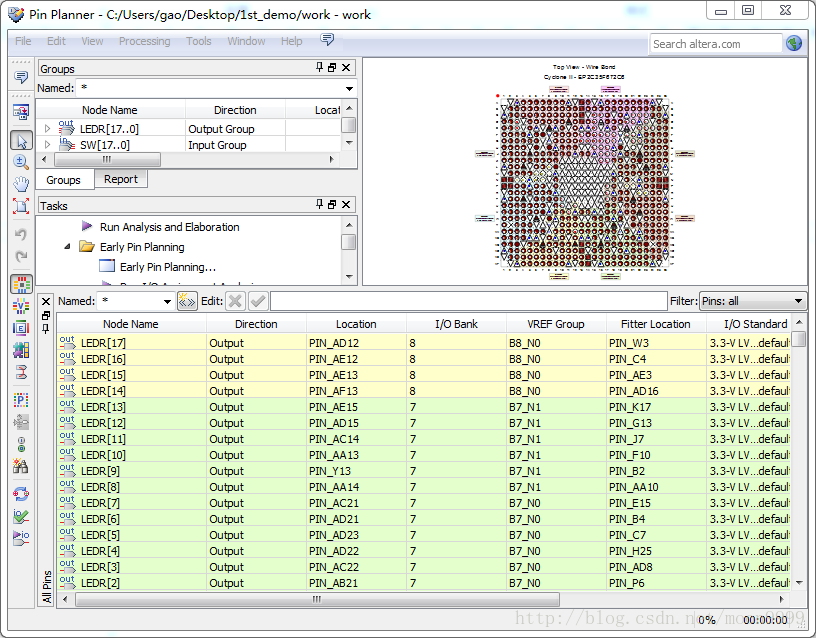Toggle the show I/O banks colored grid icon
The height and width of the screenshot is (638, 816).
click(x=21, y=285)
